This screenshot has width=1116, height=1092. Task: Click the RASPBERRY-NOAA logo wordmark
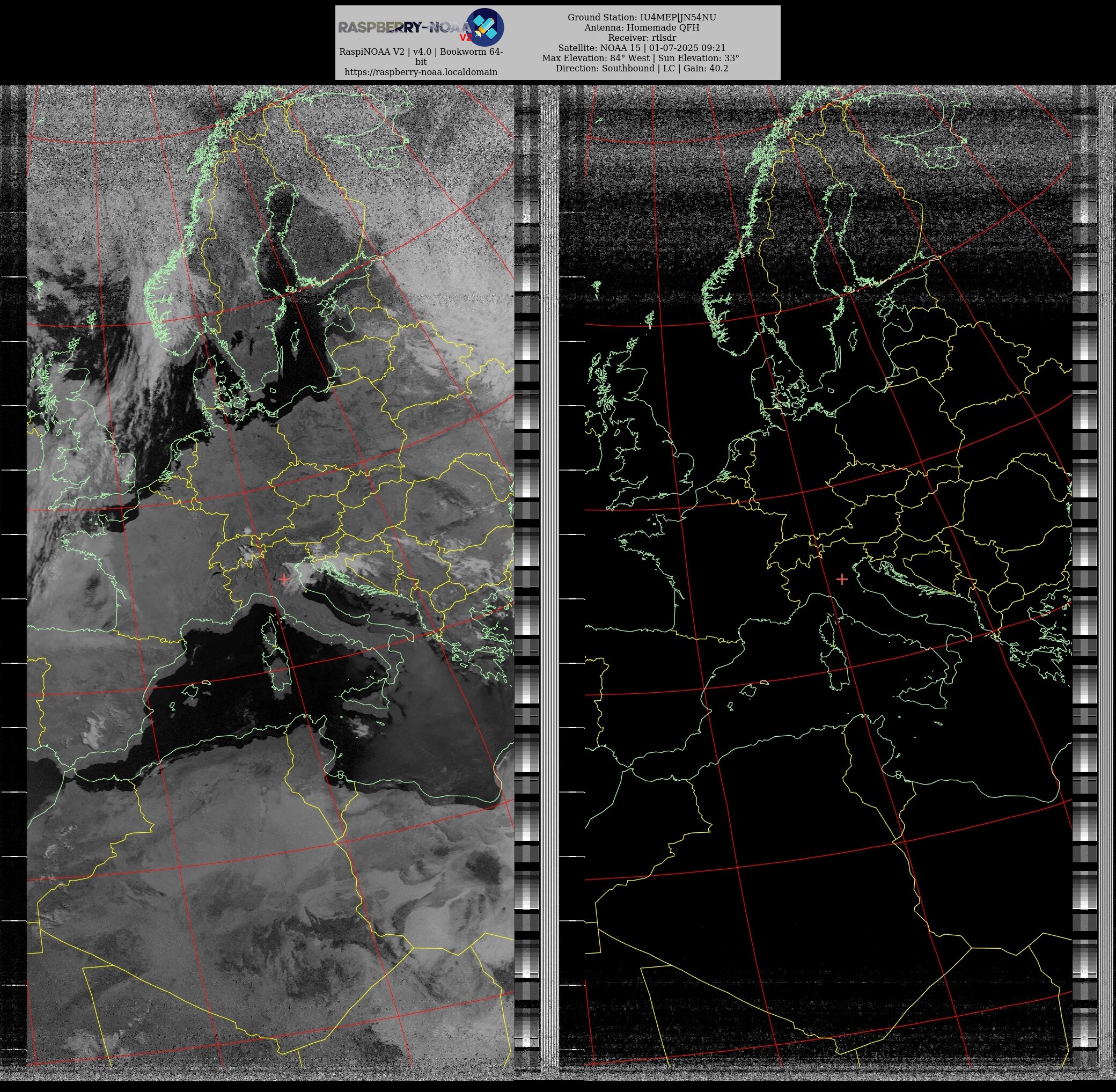pyautogui.click(x=405, y=27)
